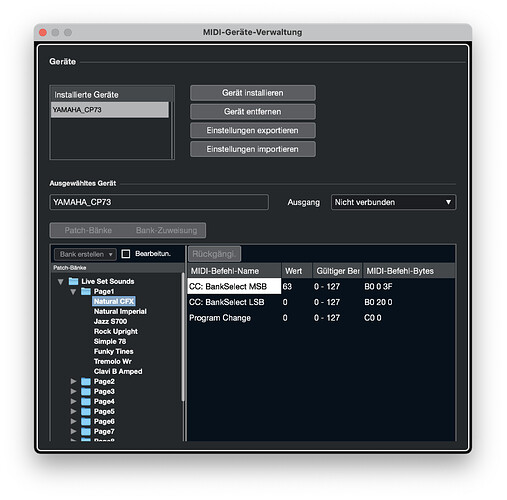Click the Page7 folder icon

(86, 431)
